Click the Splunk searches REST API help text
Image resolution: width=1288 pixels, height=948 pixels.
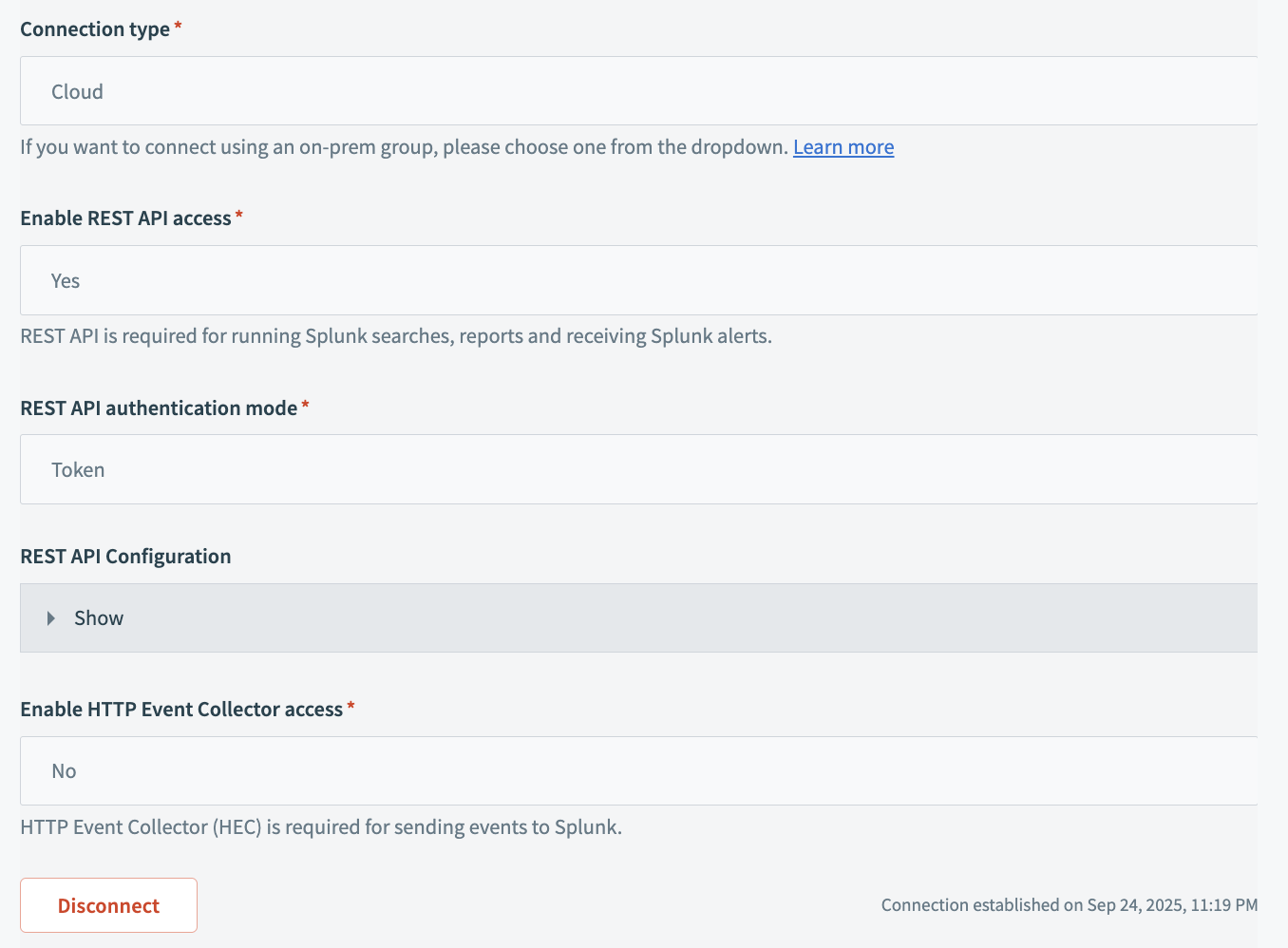click(395, 336)
